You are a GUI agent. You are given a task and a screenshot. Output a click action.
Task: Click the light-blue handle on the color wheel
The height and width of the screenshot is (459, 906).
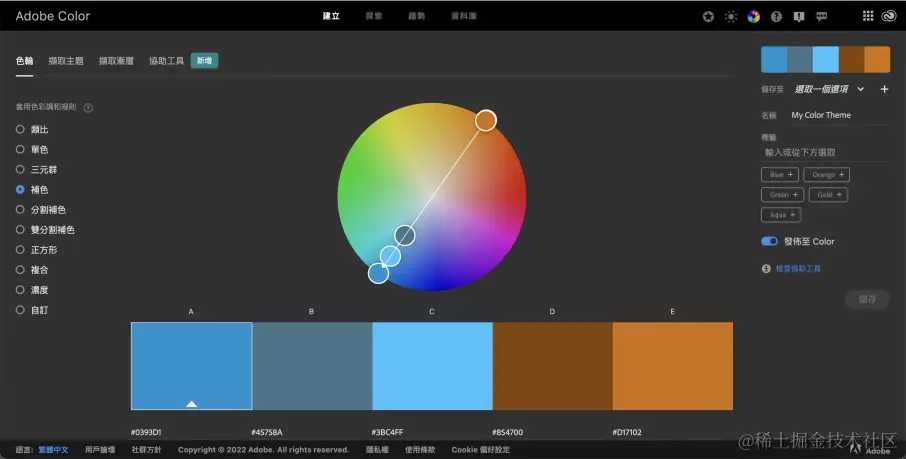[391, 256]
